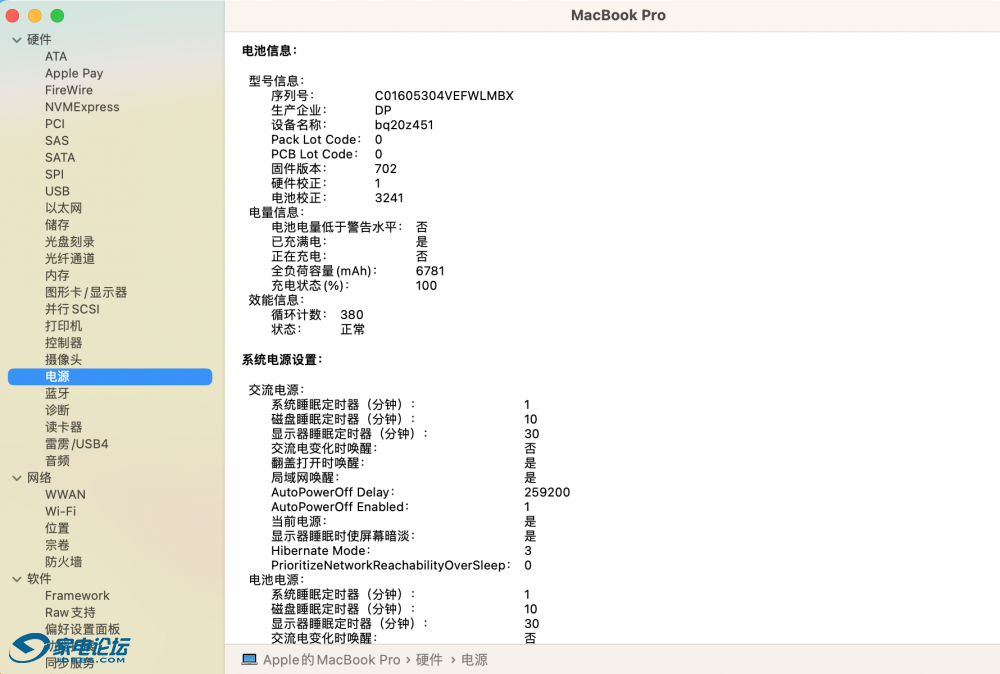
Task: Select 位置 under network section
Action: (x=57, y=528)
